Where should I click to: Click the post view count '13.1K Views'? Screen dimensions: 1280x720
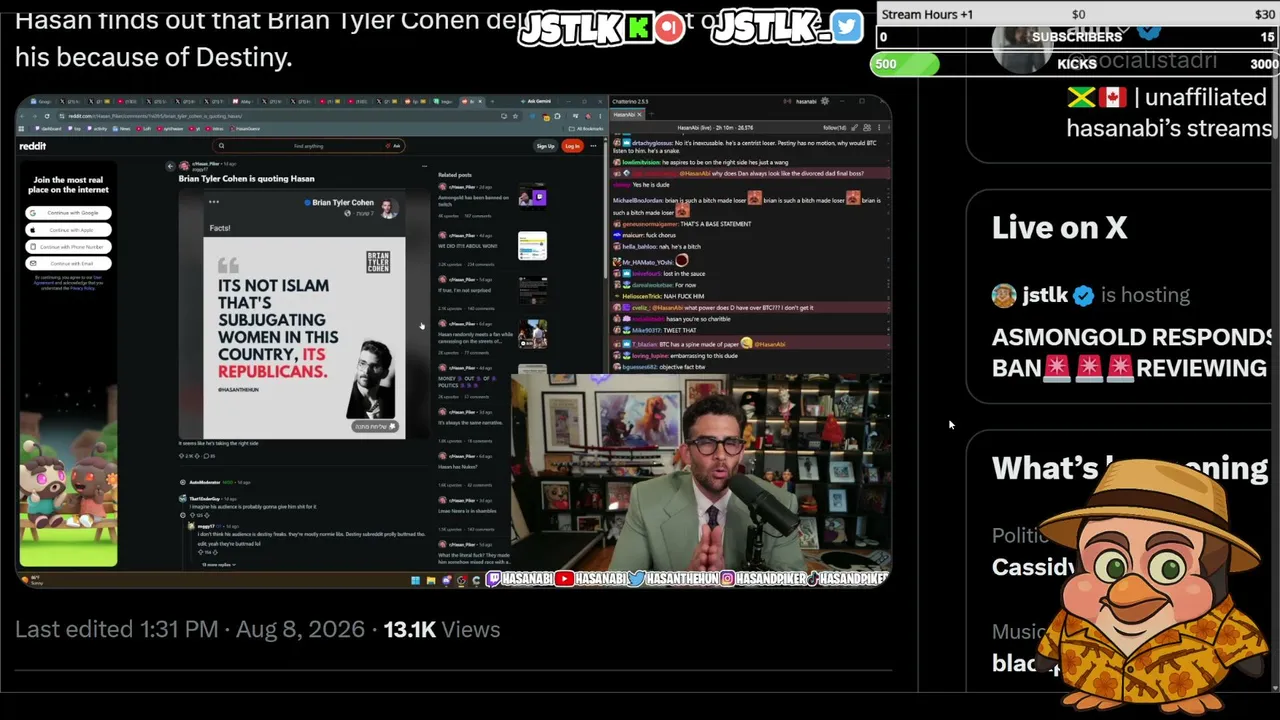pyautogui.click(x=441, y=629)
